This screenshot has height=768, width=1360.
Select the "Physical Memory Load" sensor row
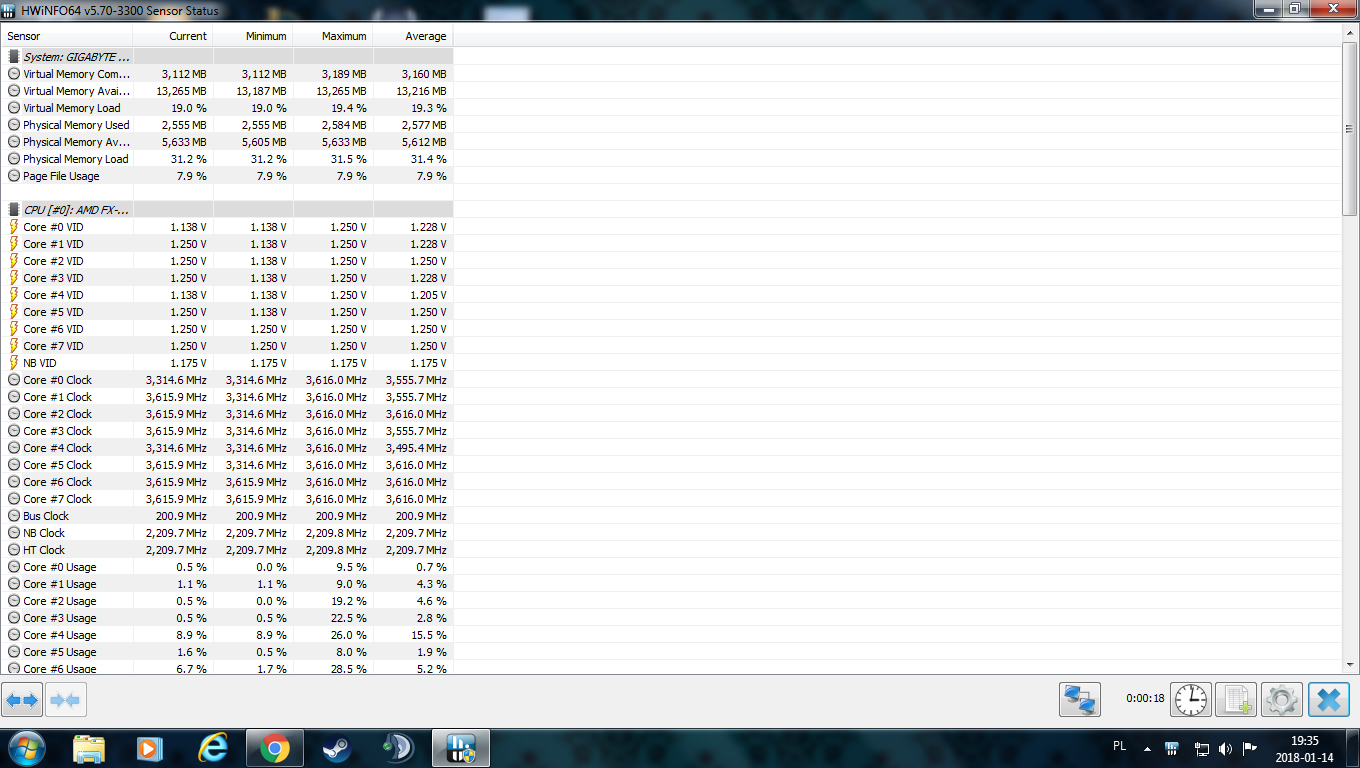point(228,159)
